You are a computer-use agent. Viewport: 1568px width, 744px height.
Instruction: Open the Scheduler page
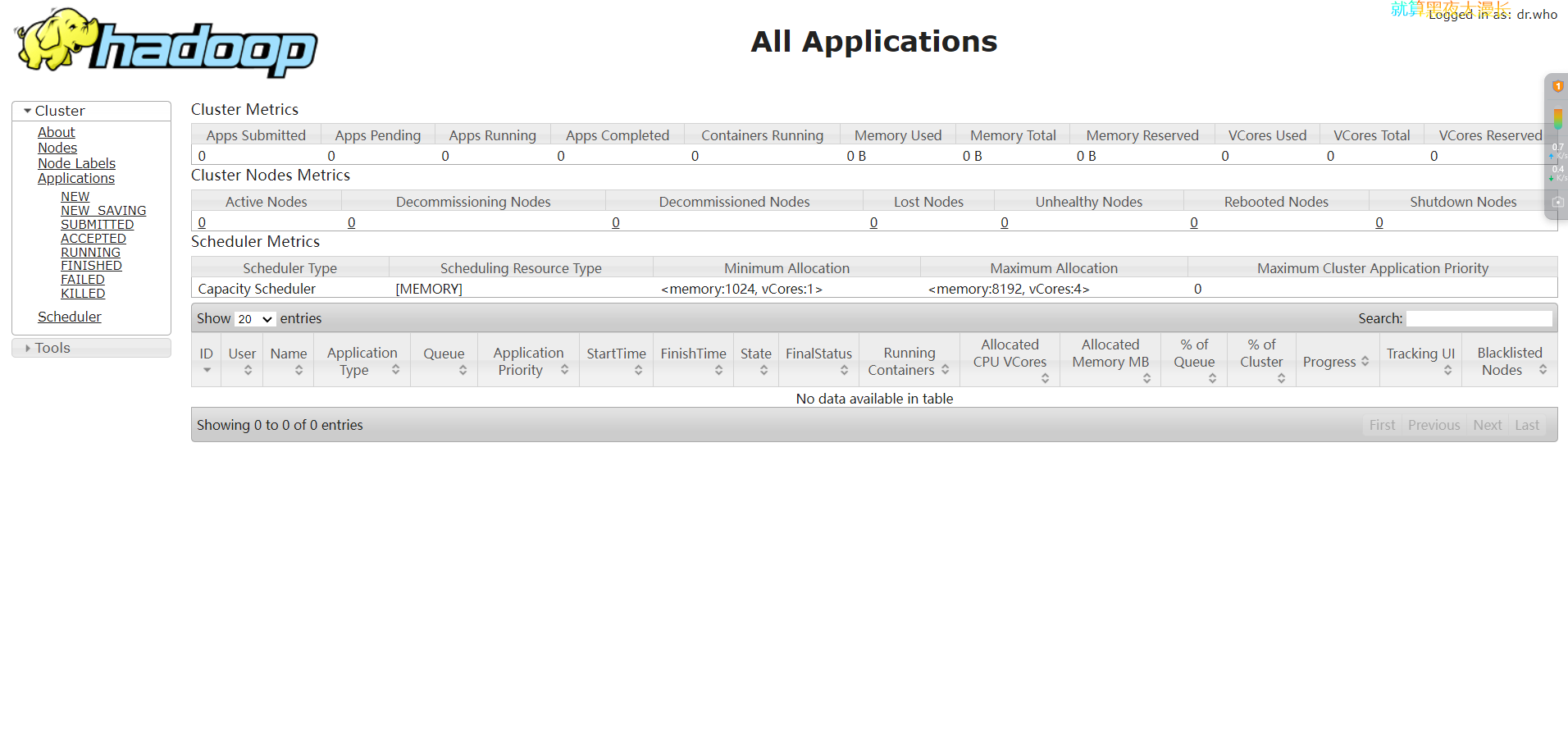(70, 317)
